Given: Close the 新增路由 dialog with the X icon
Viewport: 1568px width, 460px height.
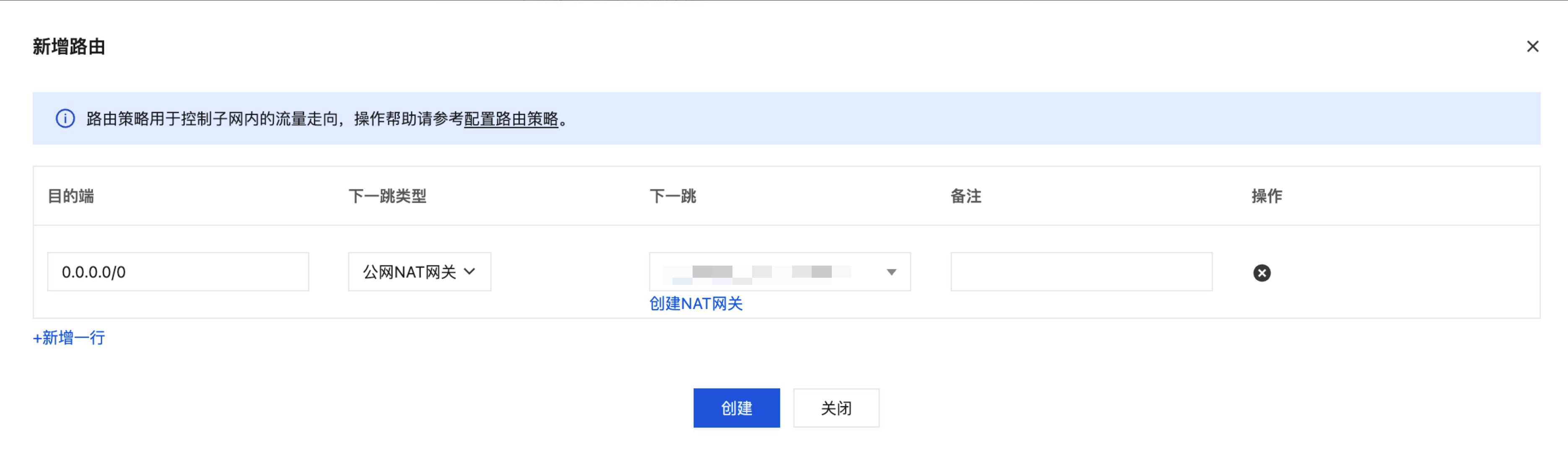Looking at the screenshot, I should pos(1532,47).
